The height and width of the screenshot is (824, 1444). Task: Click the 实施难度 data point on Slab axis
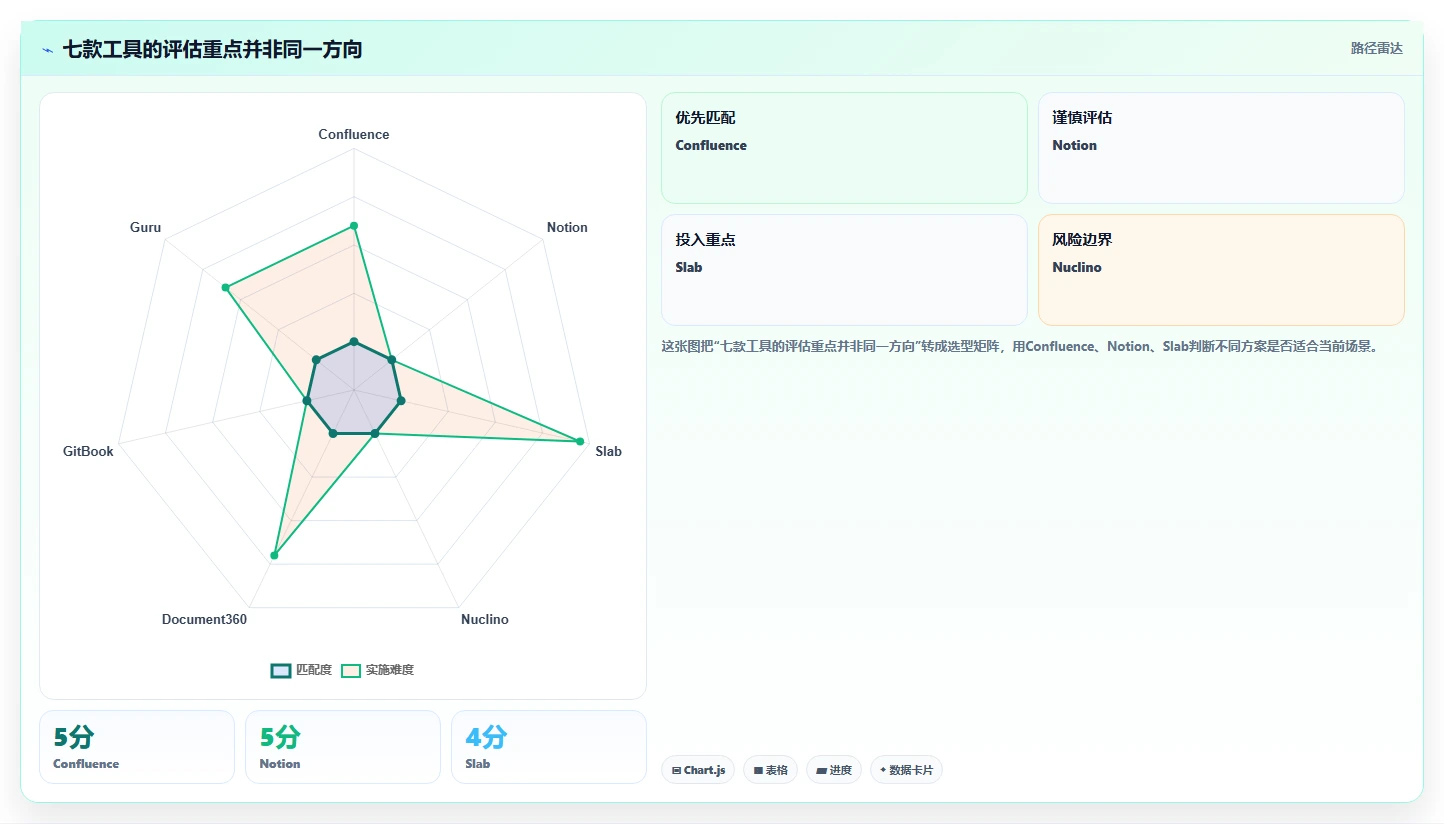click(x=580, y=441)
